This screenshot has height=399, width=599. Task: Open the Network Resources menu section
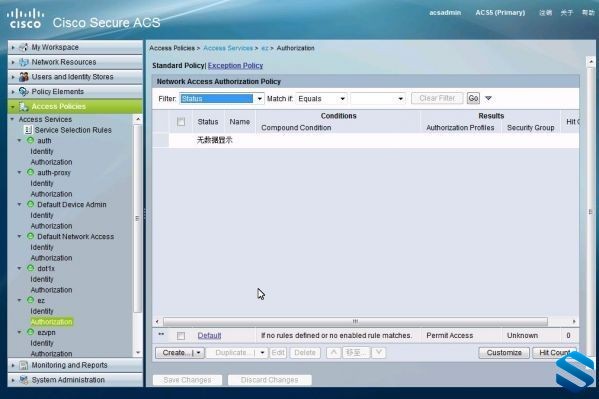coord(75,62)
